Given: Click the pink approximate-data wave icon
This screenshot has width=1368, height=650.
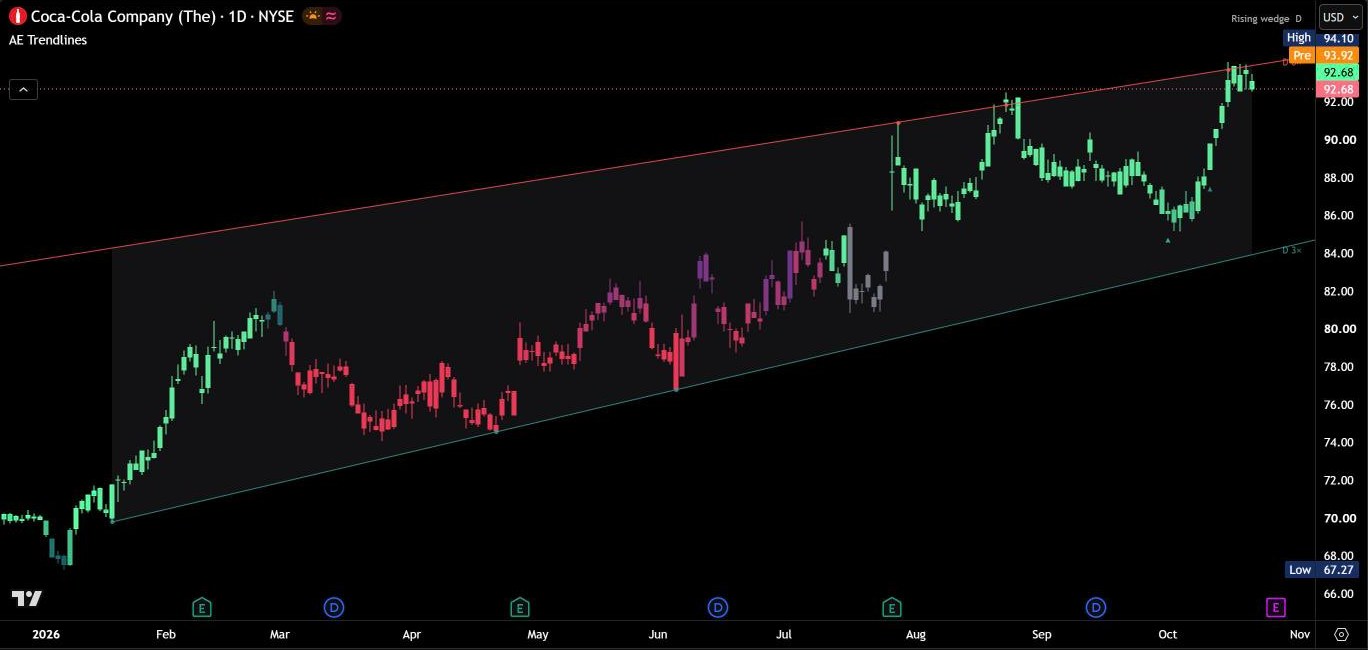Looking at the screenshot, I should [331, 16].
